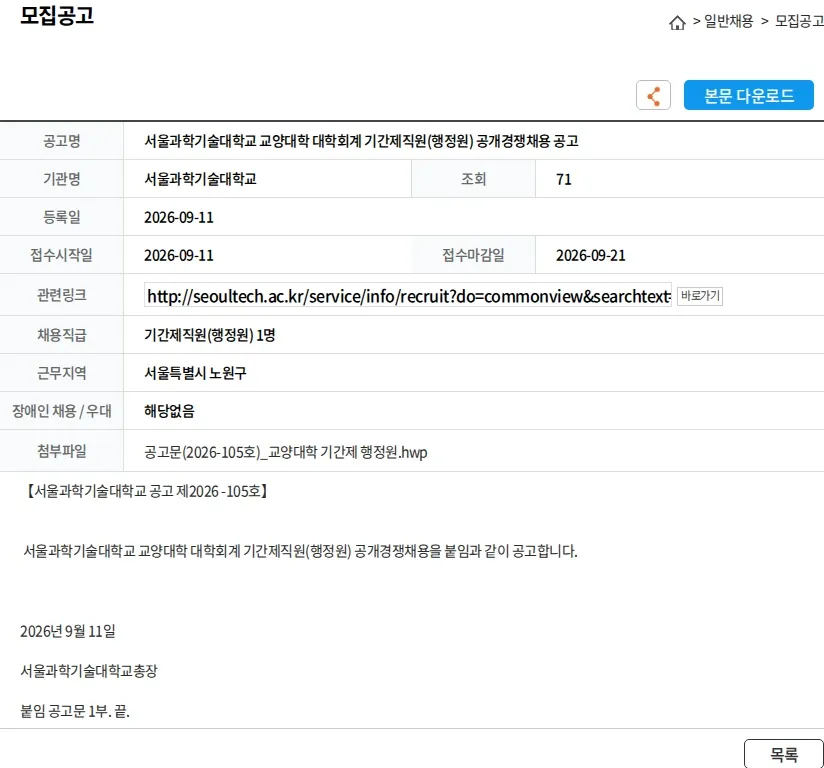Click the 채용직급 row label
Viewport: 824px width, 768px height.
pyautogui.click(x=61, y=335)
